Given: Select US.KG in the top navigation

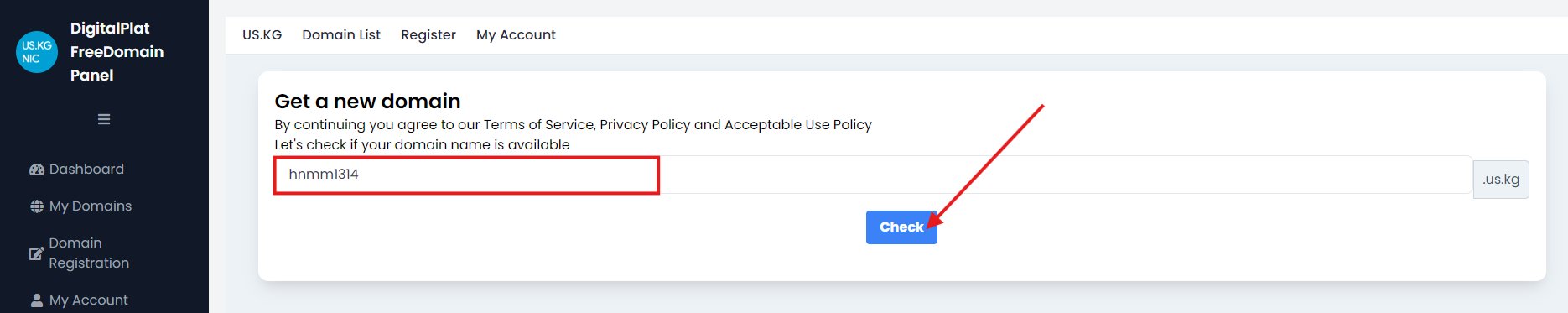Looking at the screenshot, I should coord(262,35).
